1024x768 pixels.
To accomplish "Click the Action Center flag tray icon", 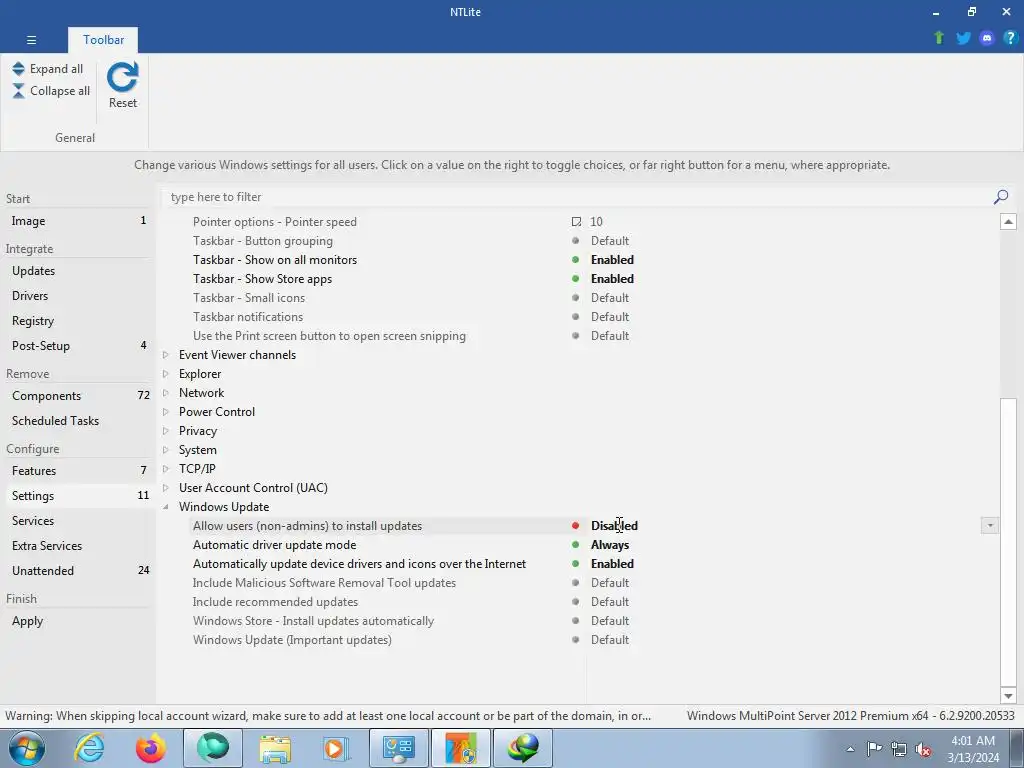I will (x=874, y=748).
